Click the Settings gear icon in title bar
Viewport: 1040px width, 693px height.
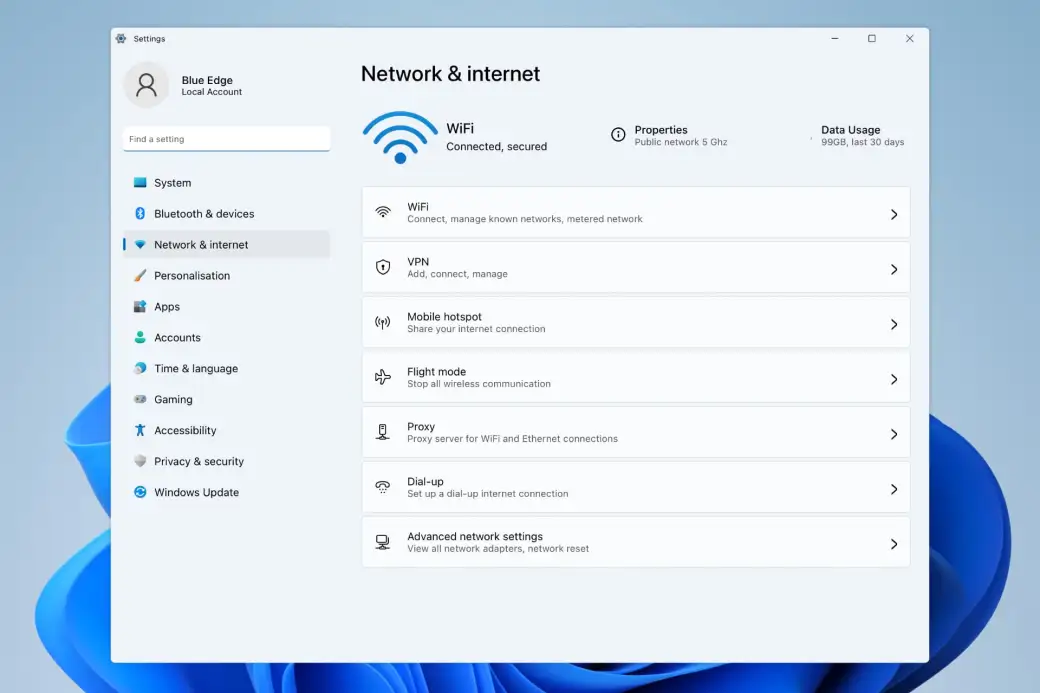click(x=121, y=38)
